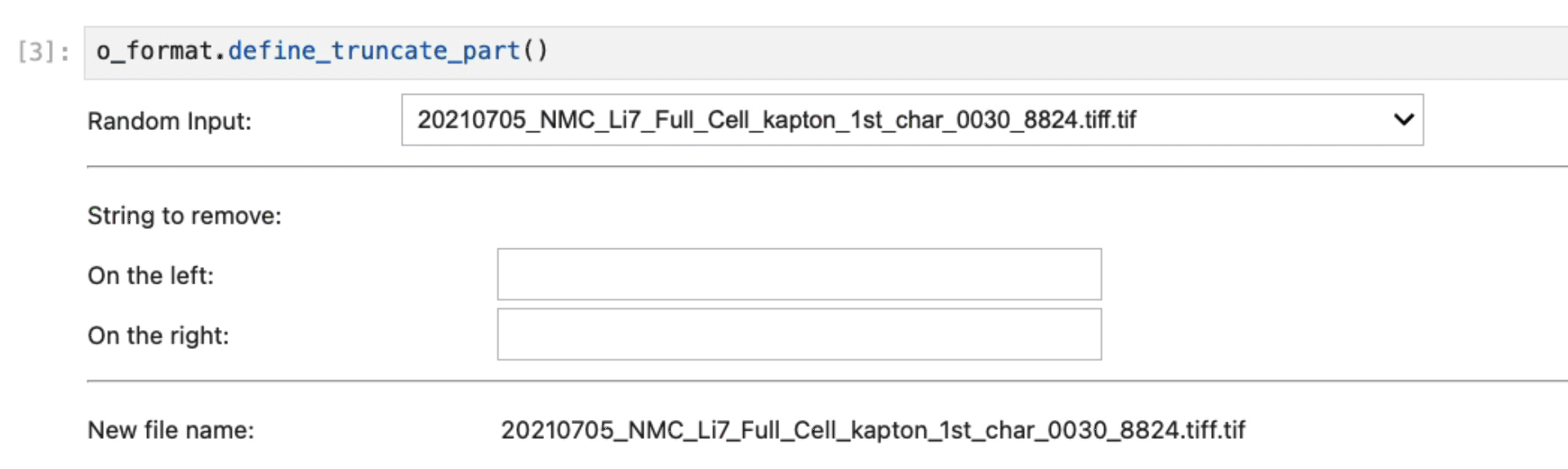Open the Random Input file dropdown
The height and width of the screenshot is (469, 1568).
point(911,120)
